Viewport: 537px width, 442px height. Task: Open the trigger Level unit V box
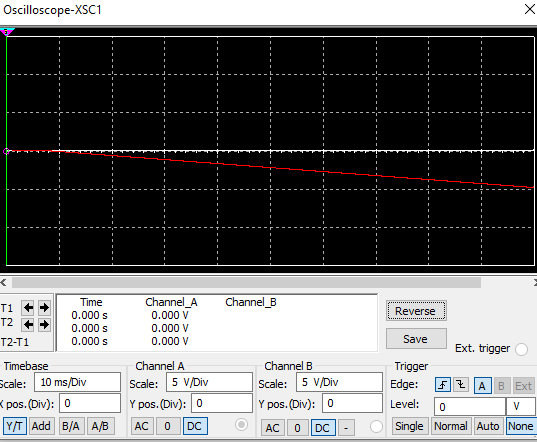521,407
